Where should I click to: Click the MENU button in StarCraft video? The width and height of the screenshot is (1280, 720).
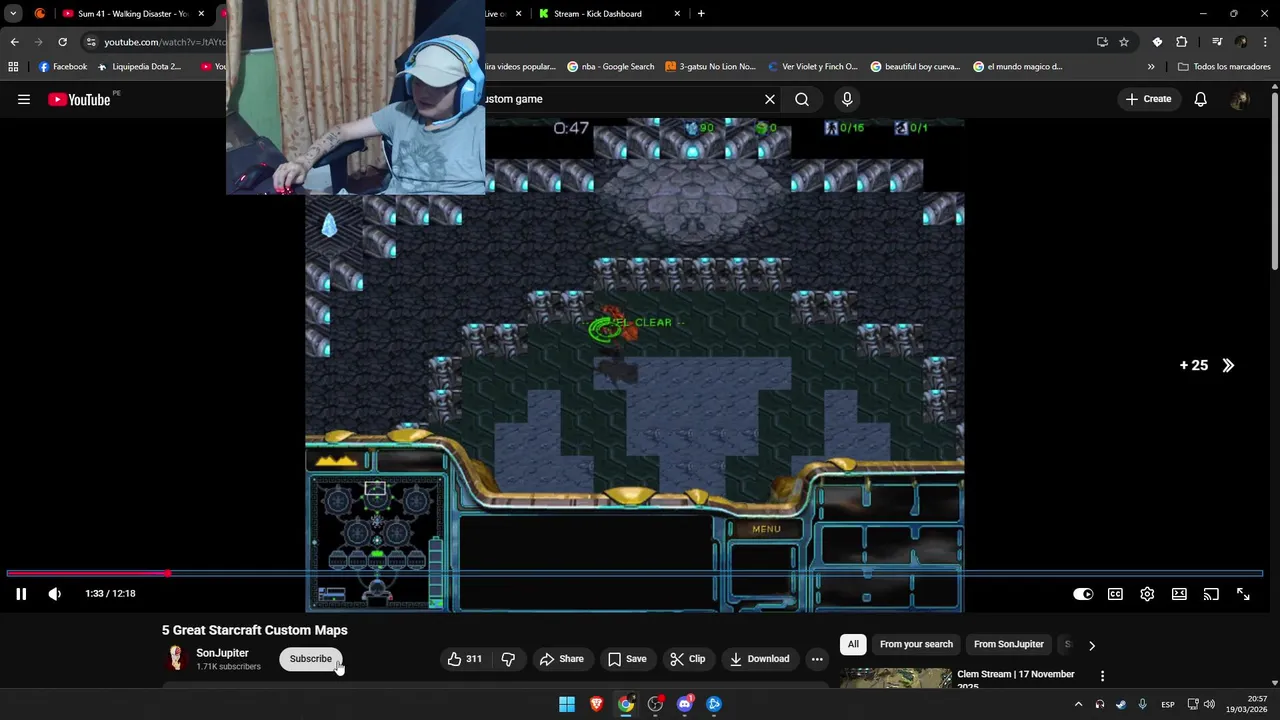766,529
